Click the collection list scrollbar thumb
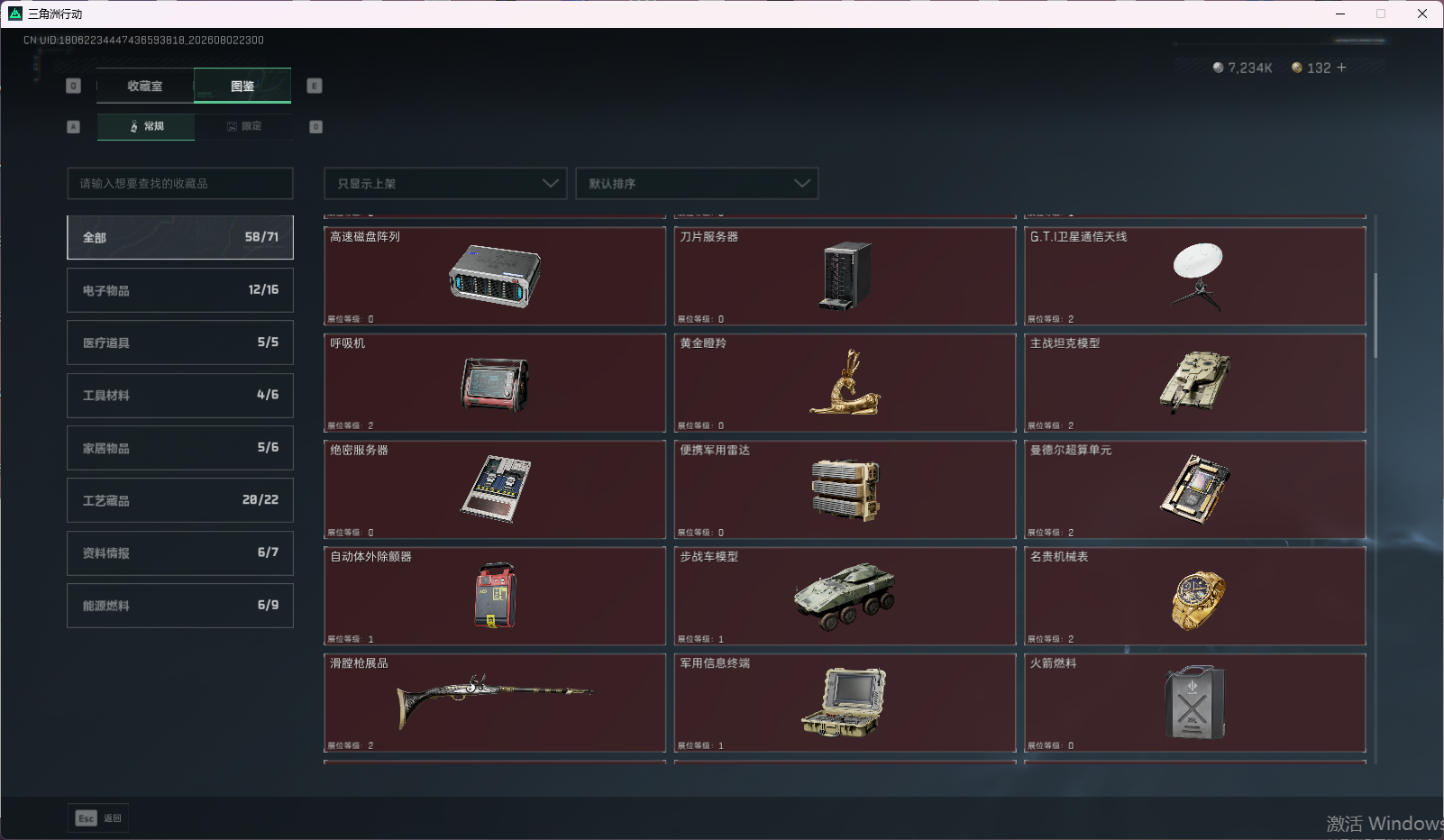This screenshot has width=1444, height=840. click(x=1375, y=315)
